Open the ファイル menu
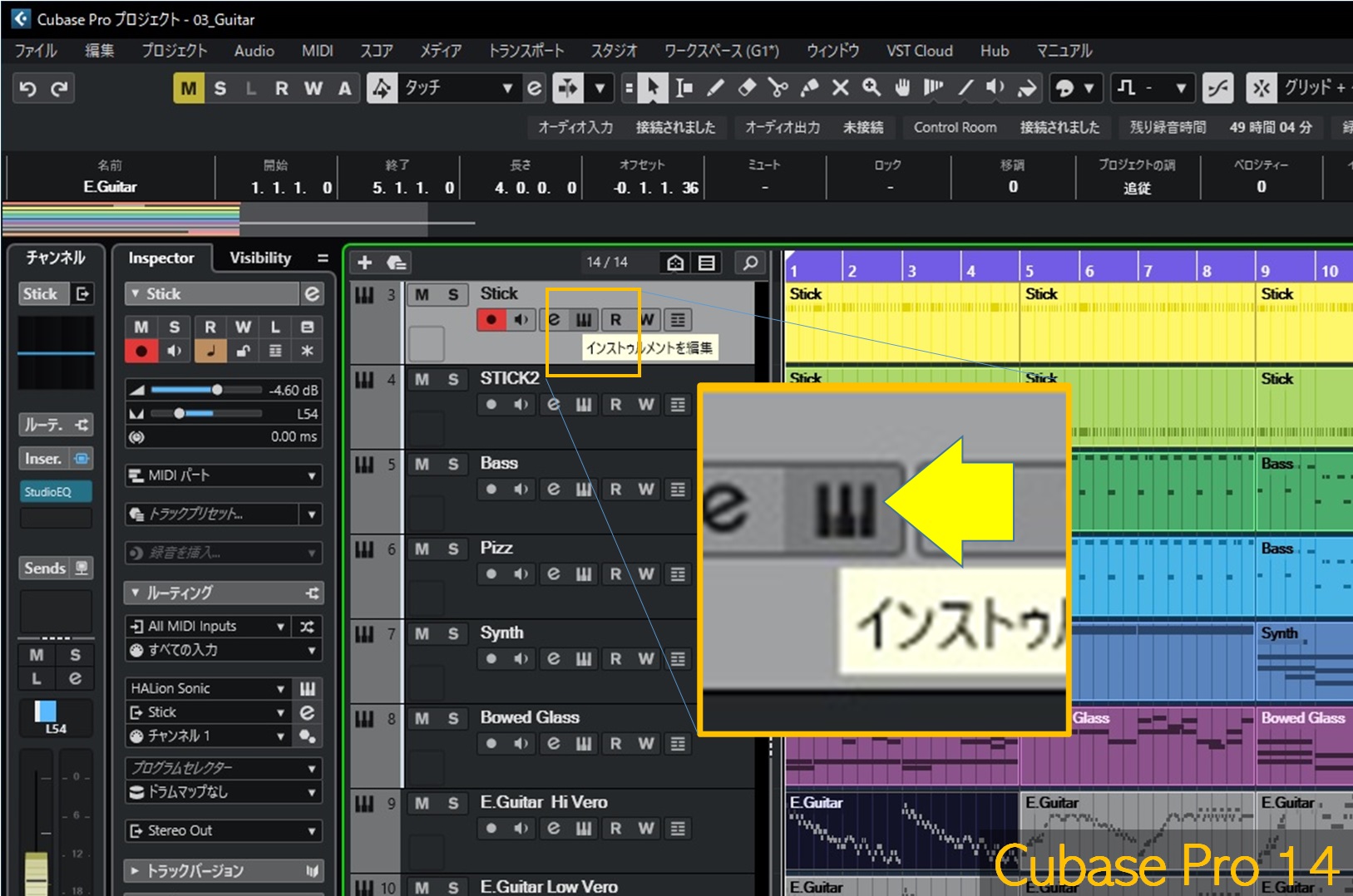This screenshot has height=896, width=1353. (36, 51)
